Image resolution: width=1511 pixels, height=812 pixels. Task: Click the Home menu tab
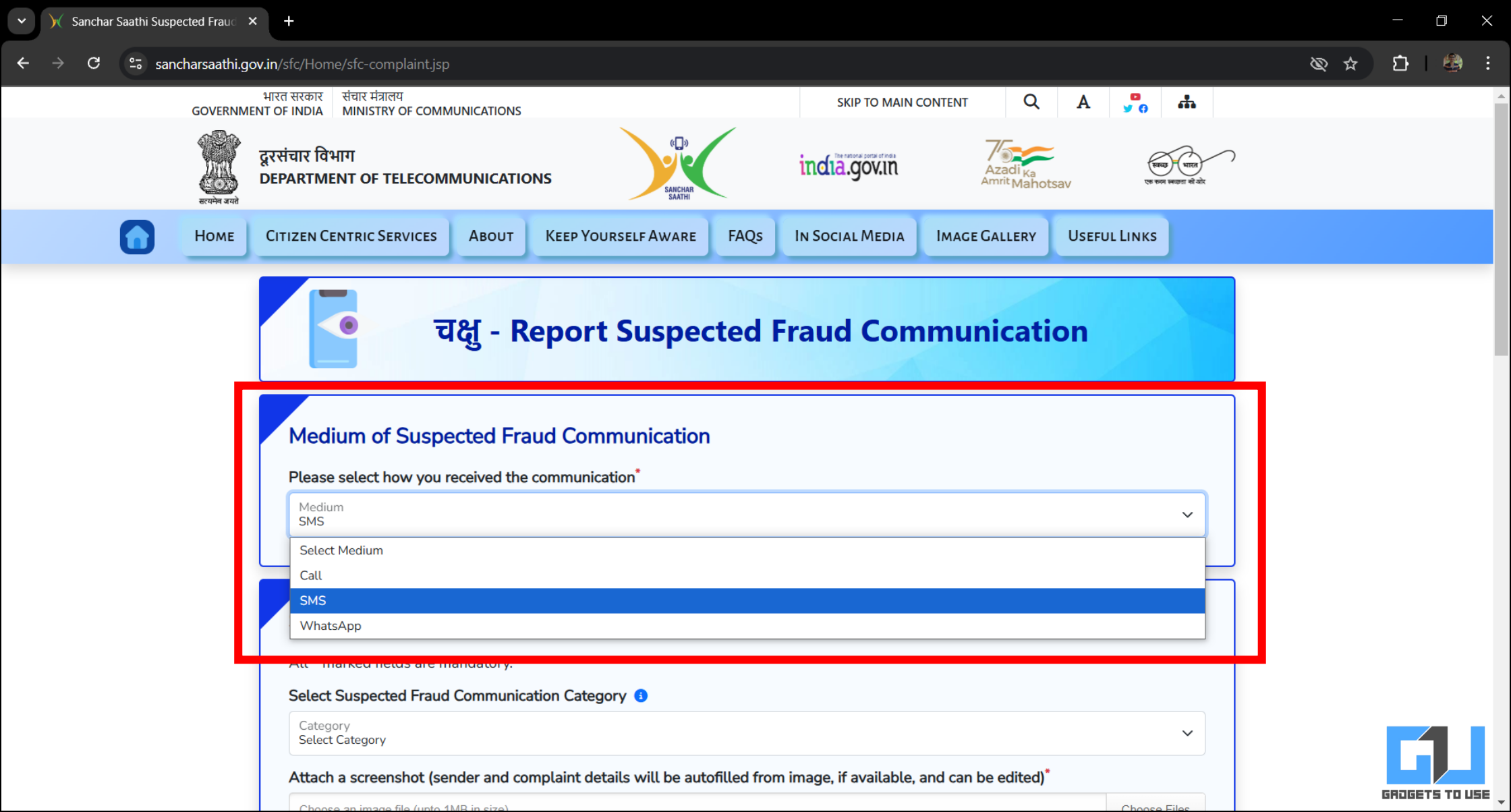(214, 236)
